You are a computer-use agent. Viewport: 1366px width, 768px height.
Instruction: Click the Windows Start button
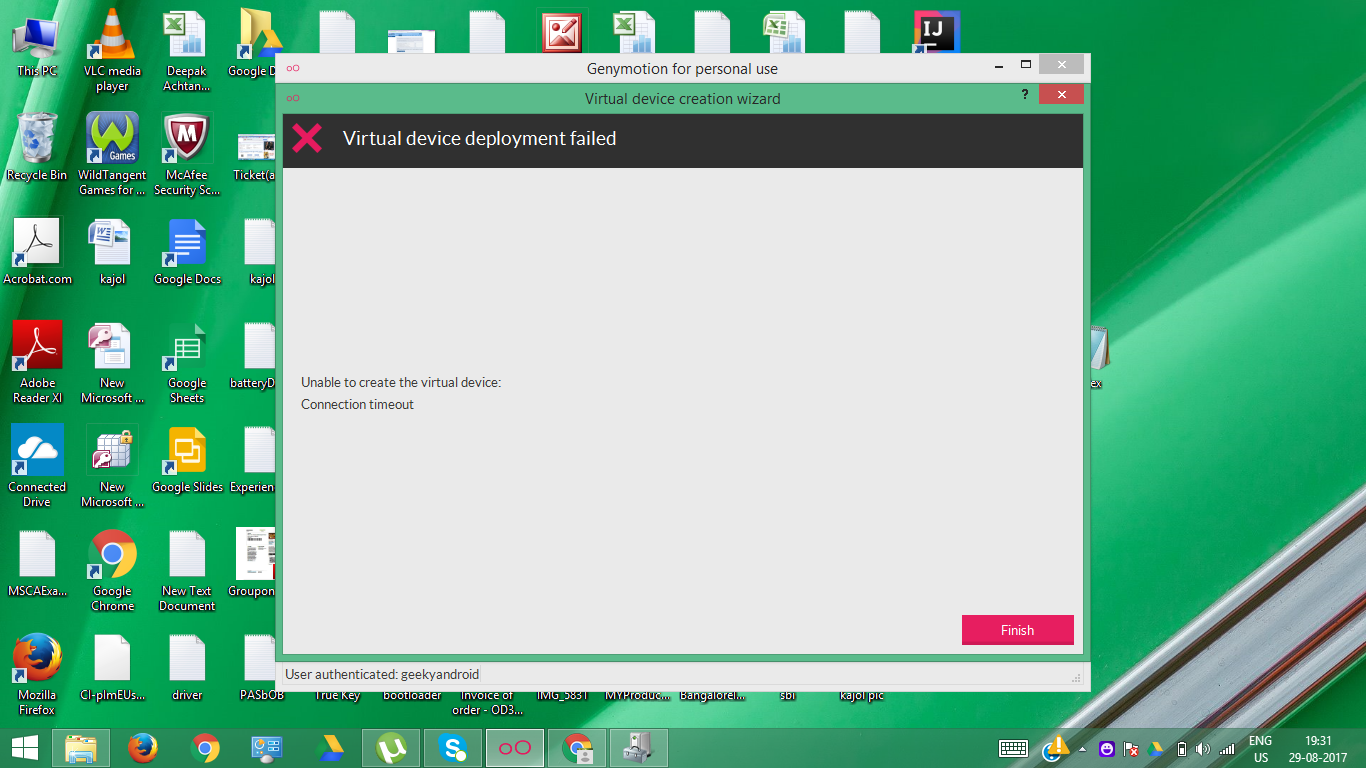[25, 748]
